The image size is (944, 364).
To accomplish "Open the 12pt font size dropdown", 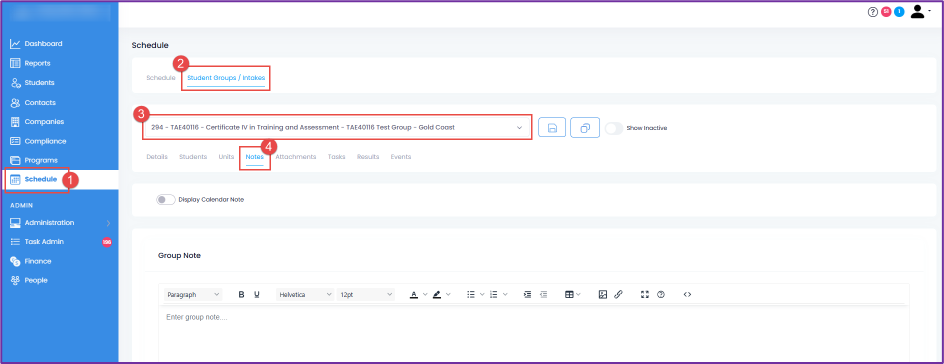I will point(366,295).
